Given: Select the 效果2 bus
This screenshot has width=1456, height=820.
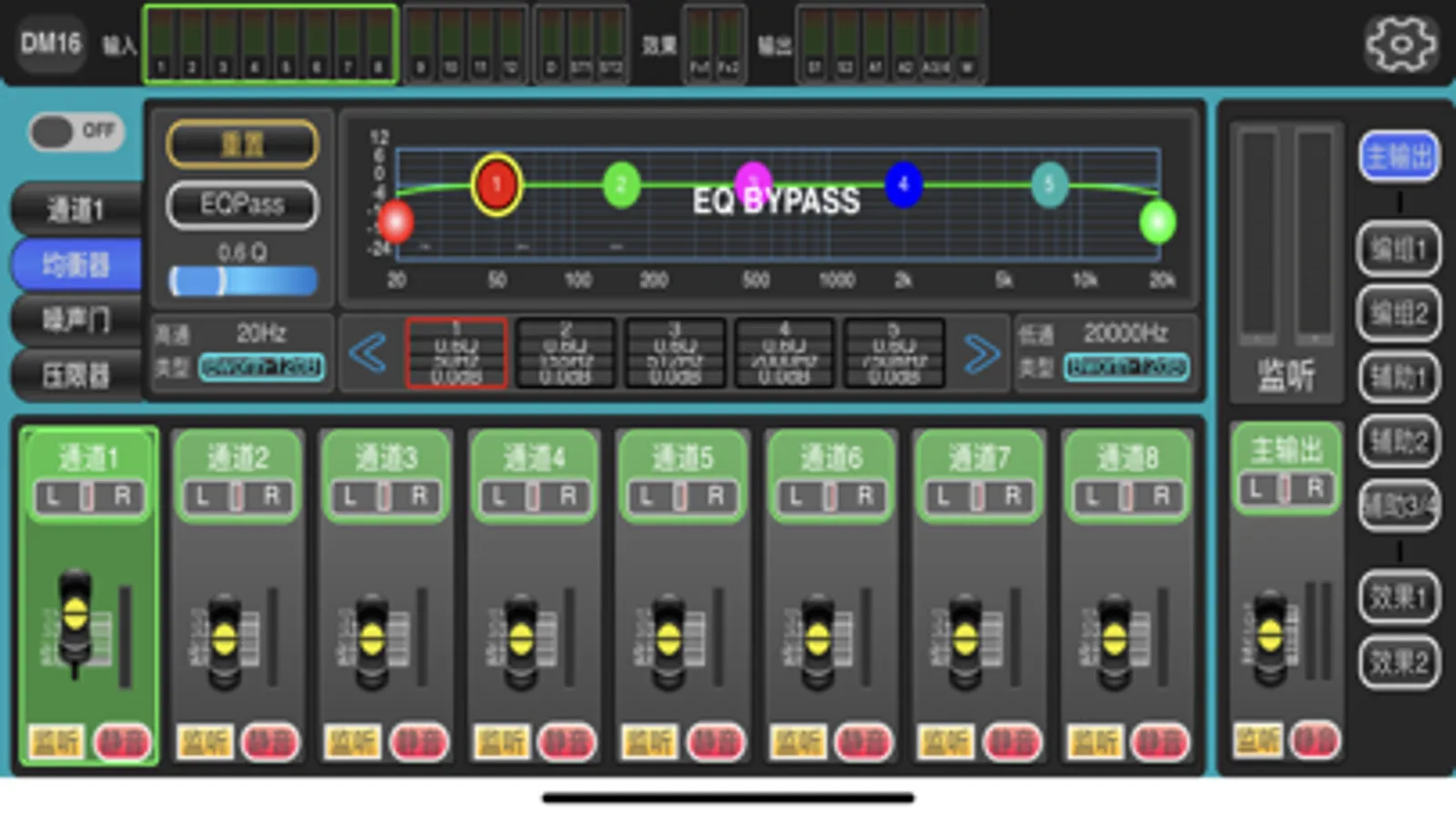Looking at the screenshot, I should (x=1400, y=662).
